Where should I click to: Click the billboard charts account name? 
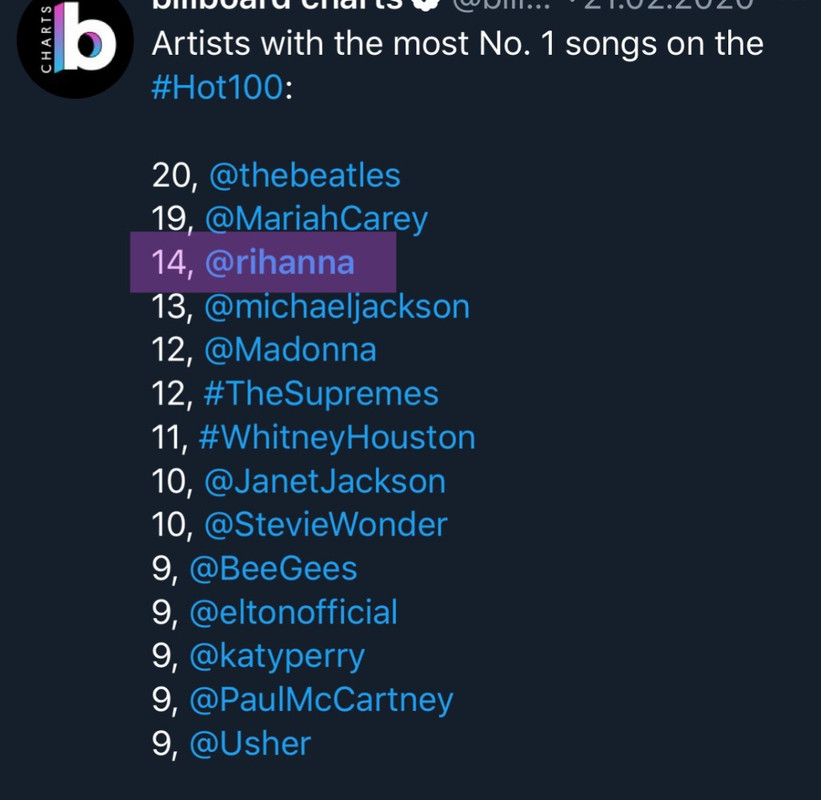[276, 5]
